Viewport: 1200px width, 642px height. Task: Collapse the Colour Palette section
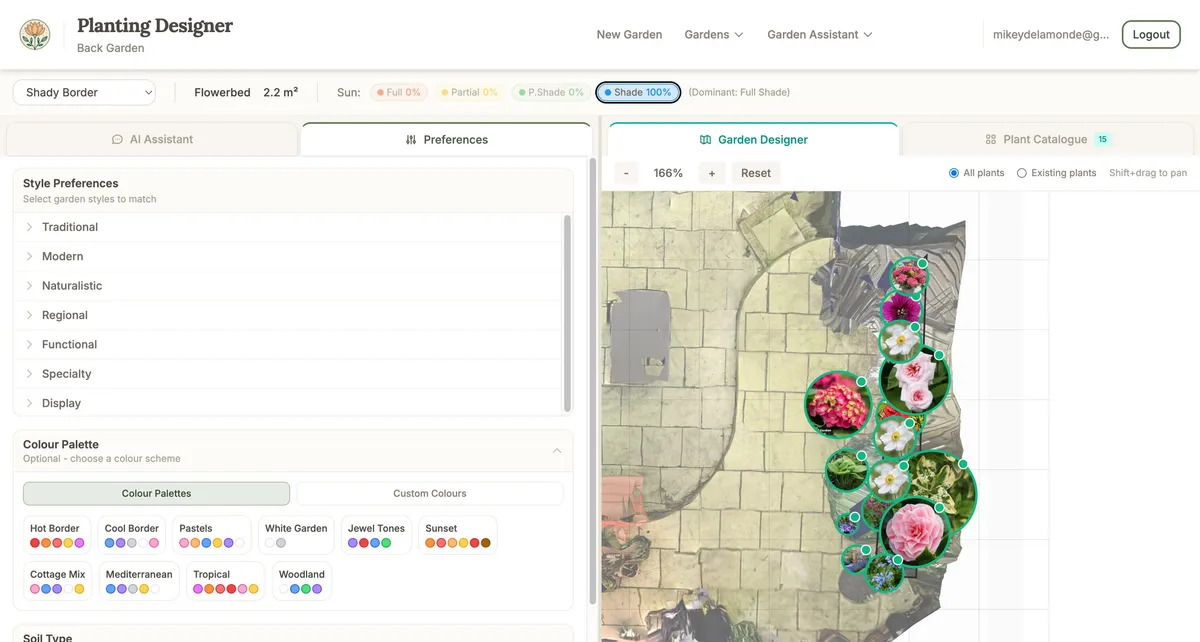(557, 450)
